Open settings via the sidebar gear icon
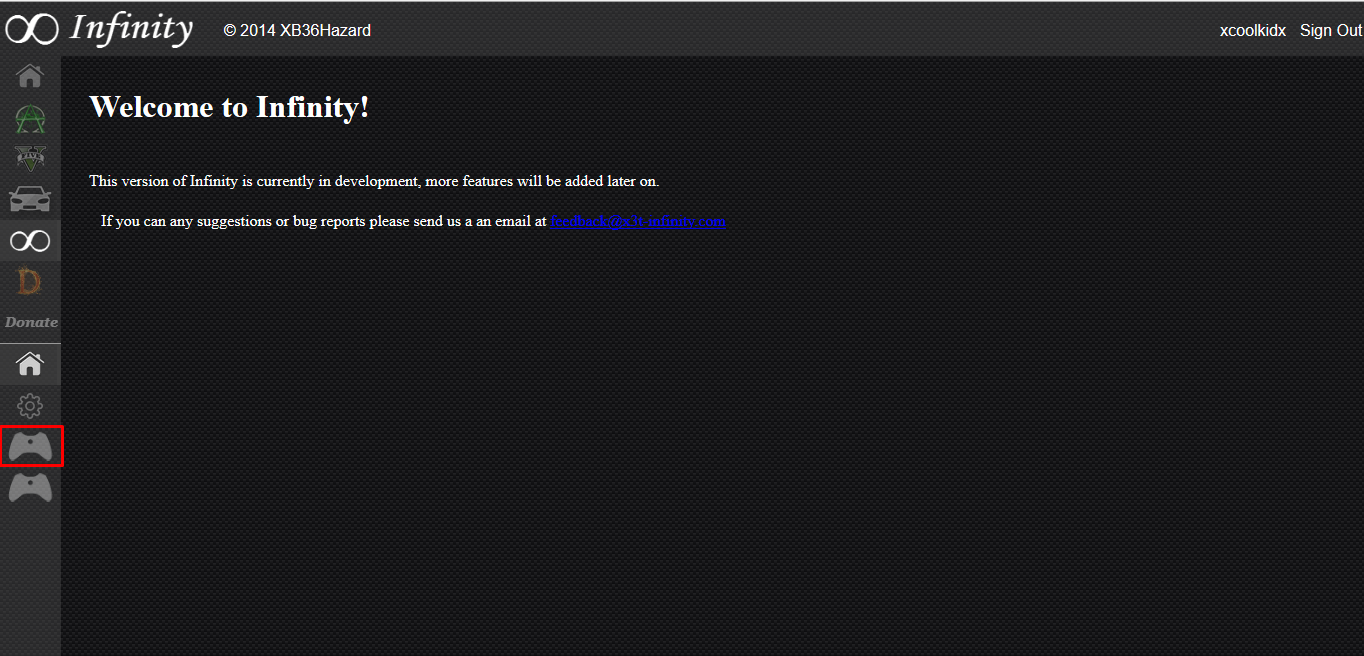 coord(30,406)
